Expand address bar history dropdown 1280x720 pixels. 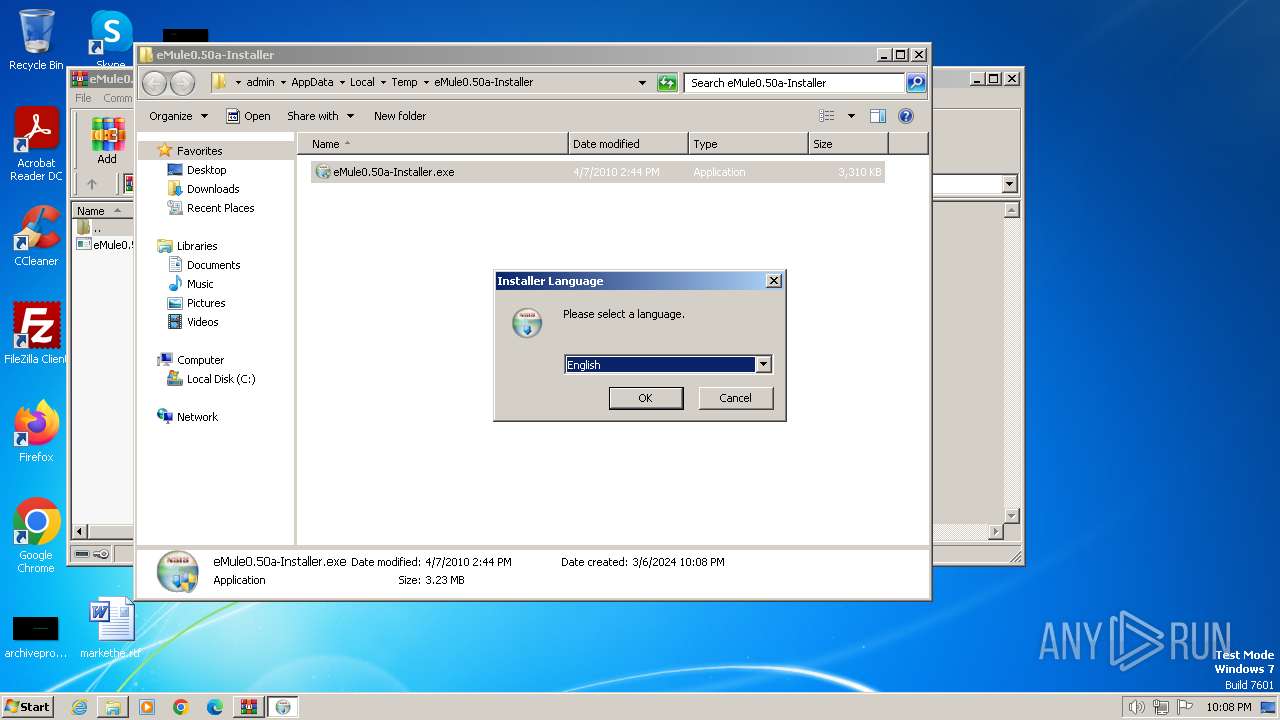(x=642, y=83)
